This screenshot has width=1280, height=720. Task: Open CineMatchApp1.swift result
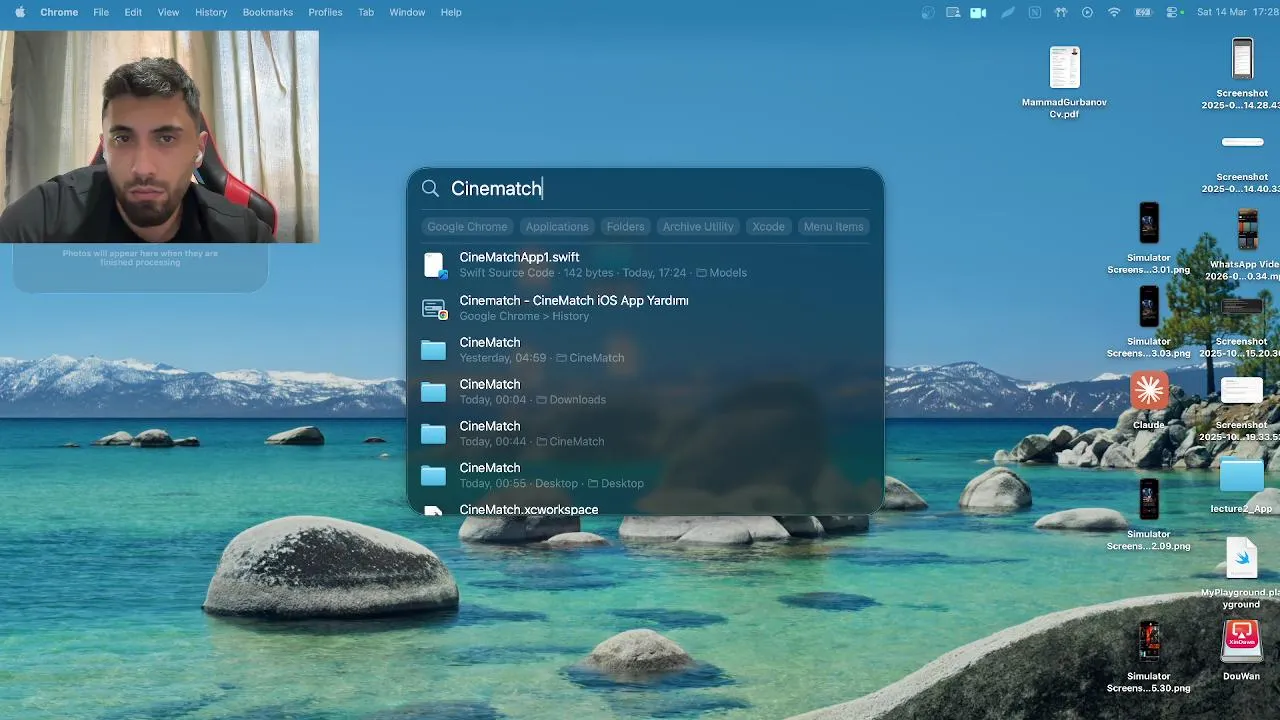(645, 264)
